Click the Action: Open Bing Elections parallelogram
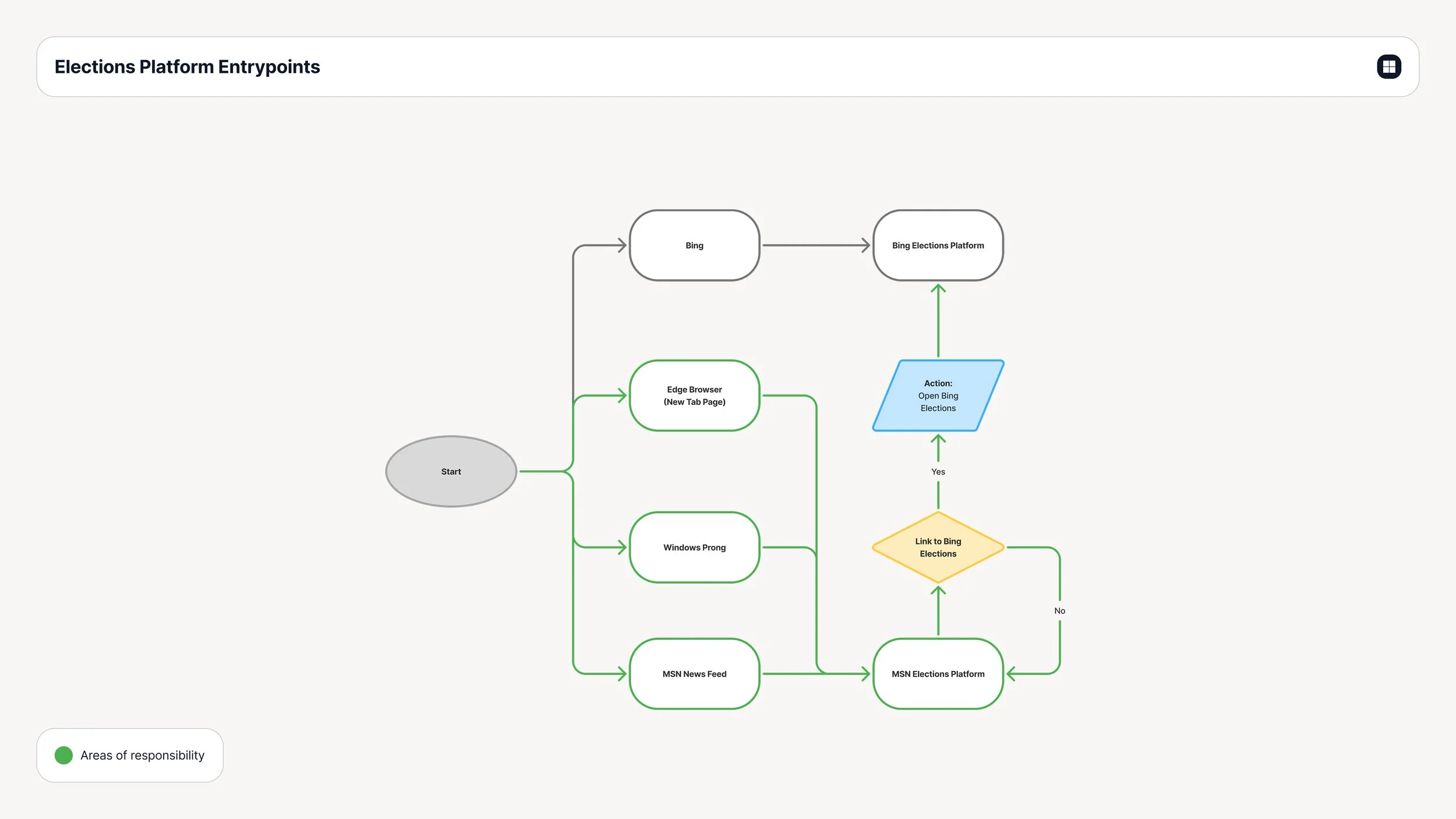1456x819 pixels. [938, 396]
